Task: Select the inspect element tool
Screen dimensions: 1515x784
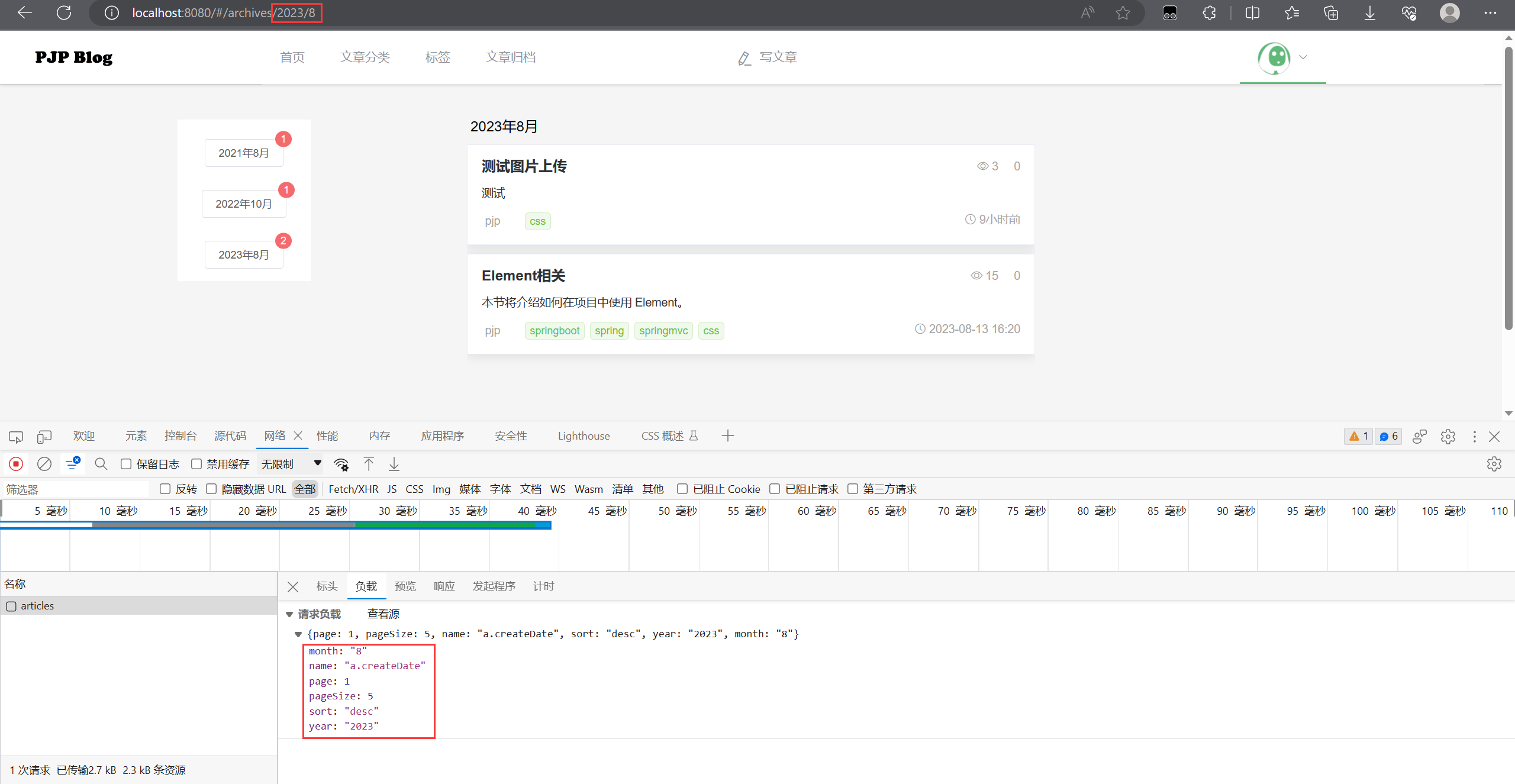Action: pyautogui.click(x=16, y=436)
